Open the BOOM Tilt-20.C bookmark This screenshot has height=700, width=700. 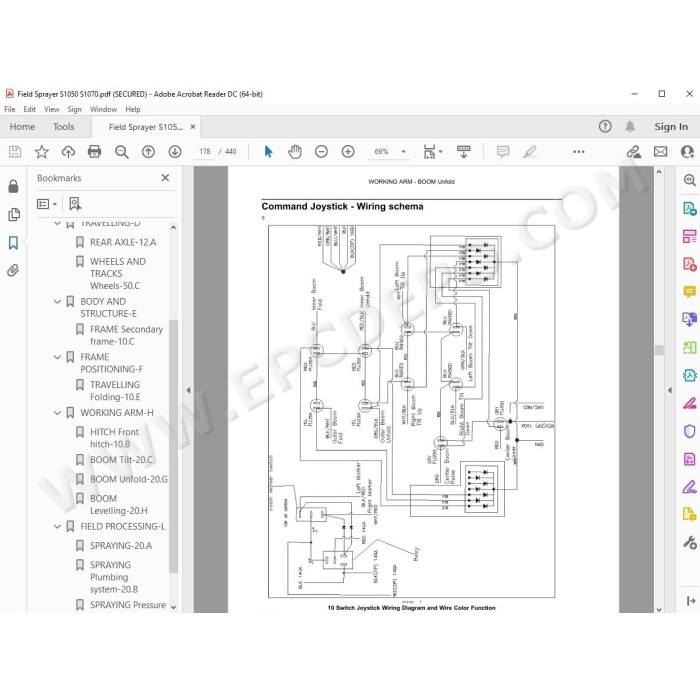pos(121,460)
